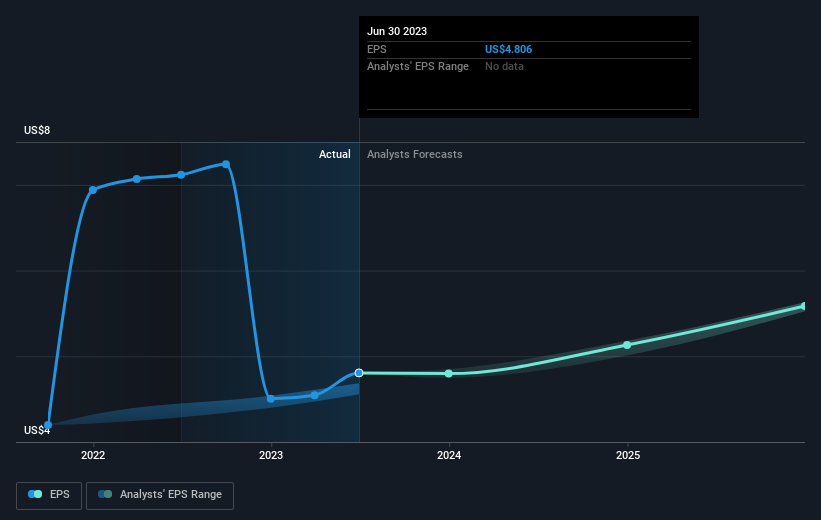This screenshot has width=821, height=520.
Task: Click the 2025 axis label
Action: click(627, 455)
